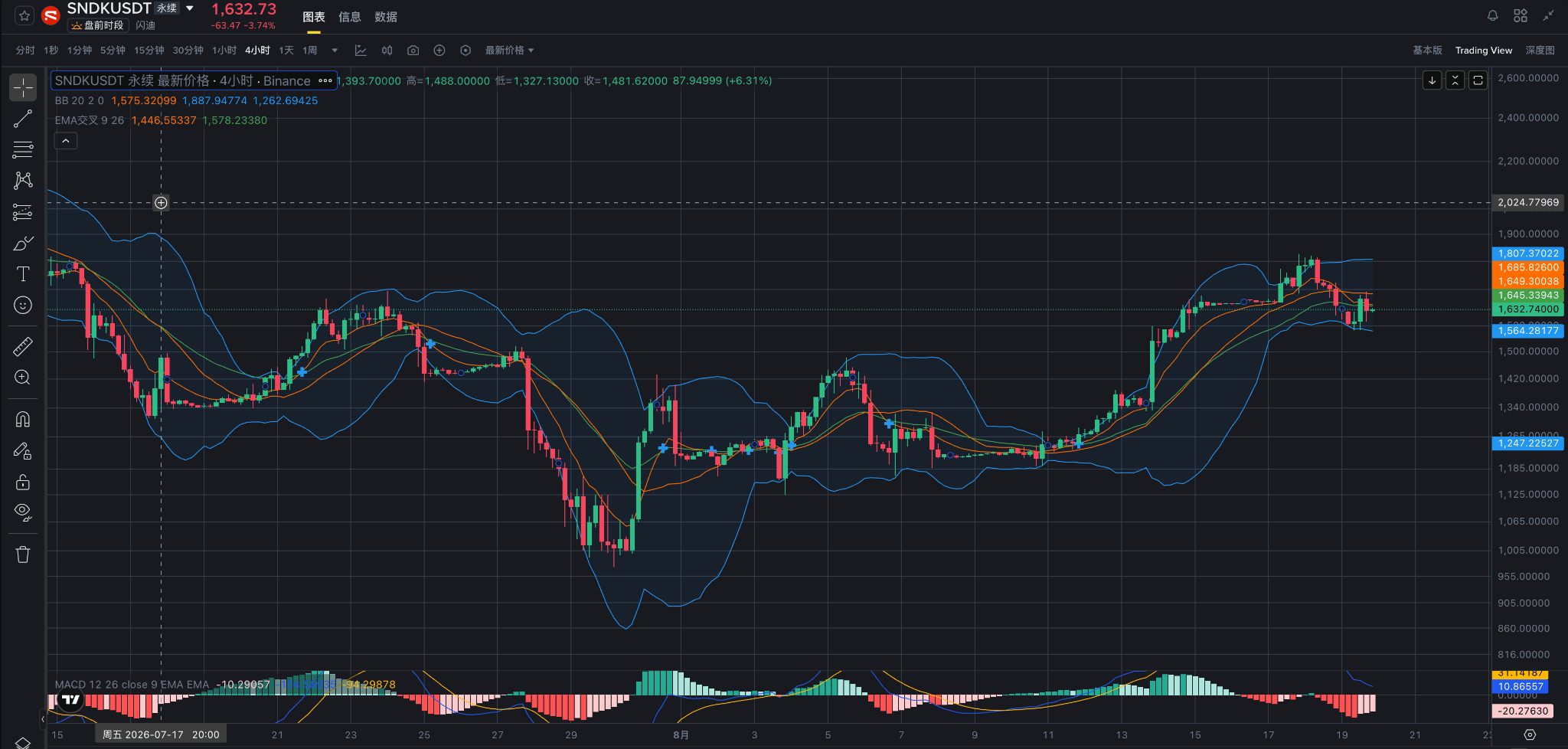Click crosshair plus button on price line
The height and width of the screenshot is (749, 1568).
tap(161, 203)
